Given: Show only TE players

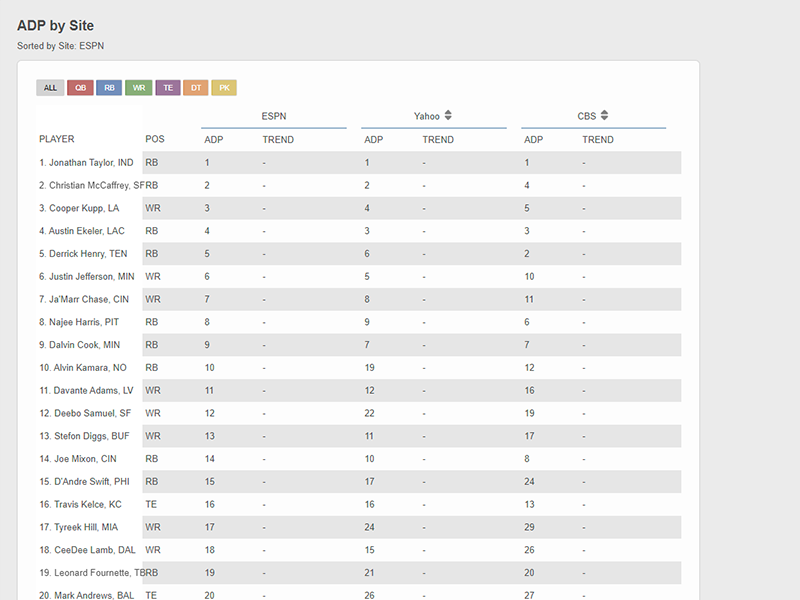Looking at the screenshot, I should coord(168,88).
